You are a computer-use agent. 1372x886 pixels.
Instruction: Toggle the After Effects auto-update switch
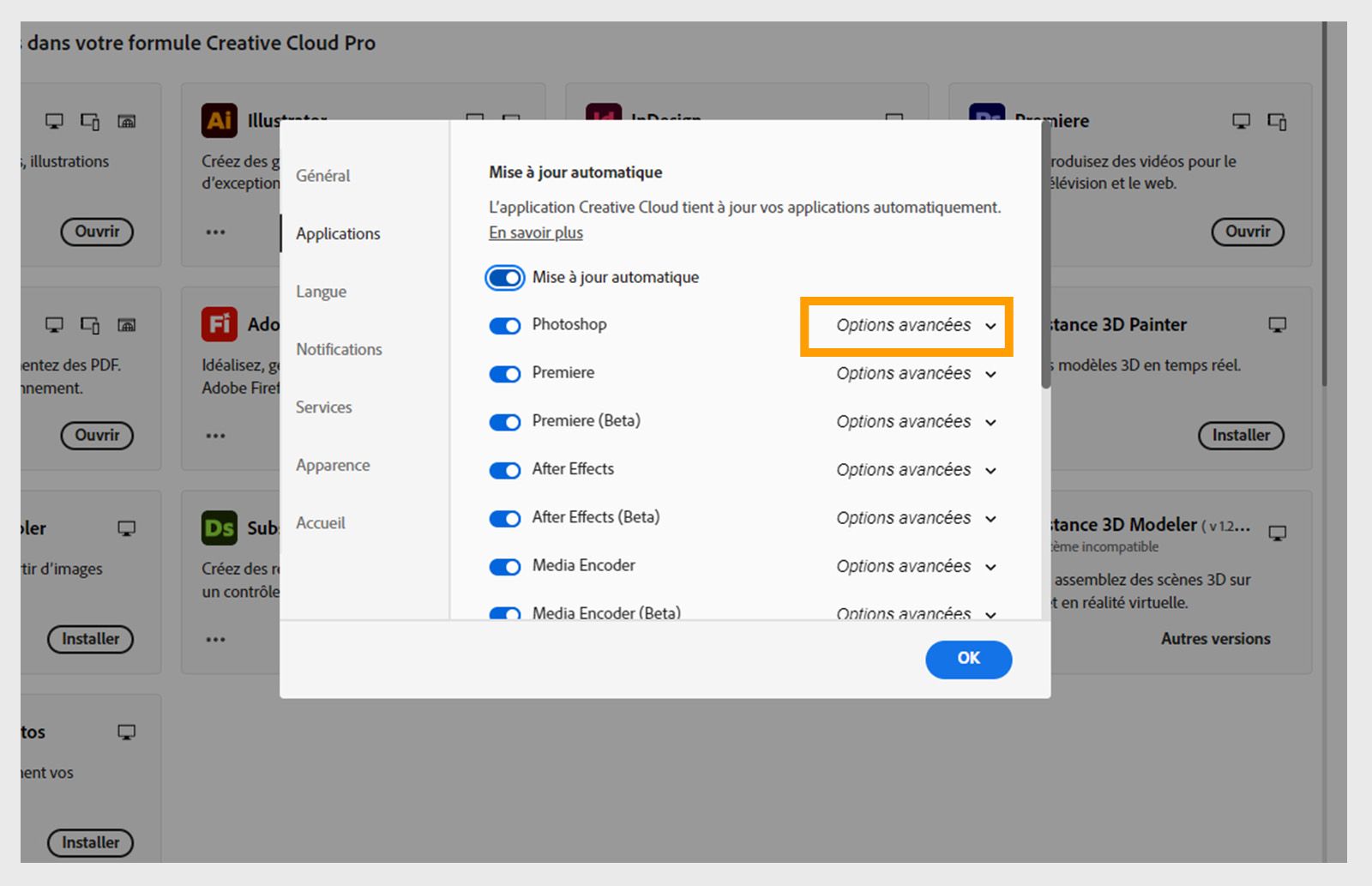pyautogui.click(x=504, y=470)
